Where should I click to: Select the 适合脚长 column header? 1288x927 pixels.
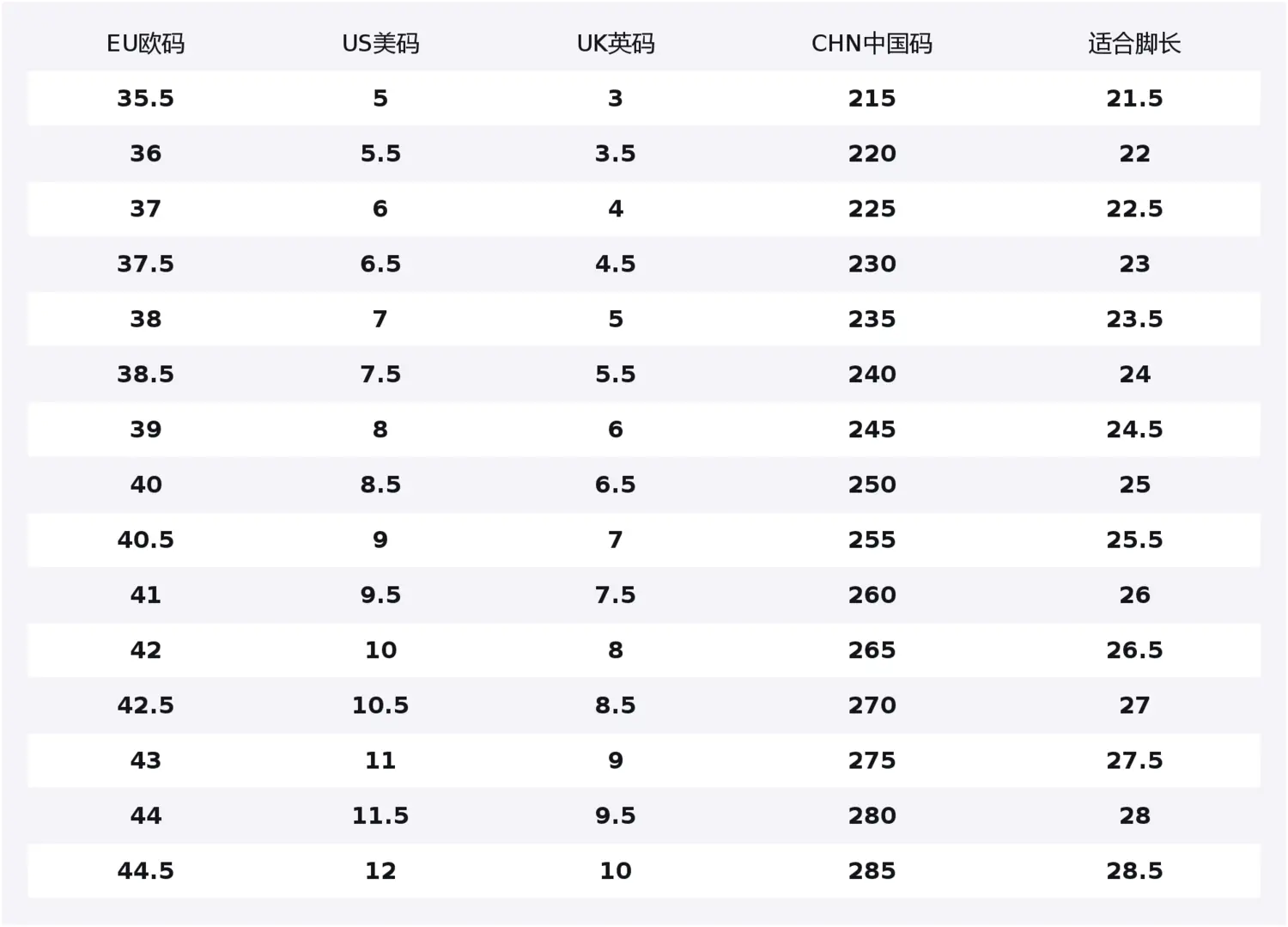(x=1134, y=44)
